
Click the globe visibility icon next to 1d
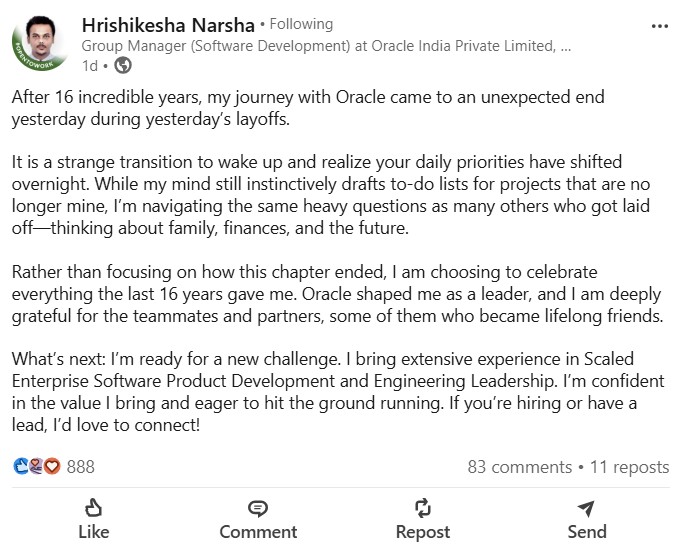point(123,66)
